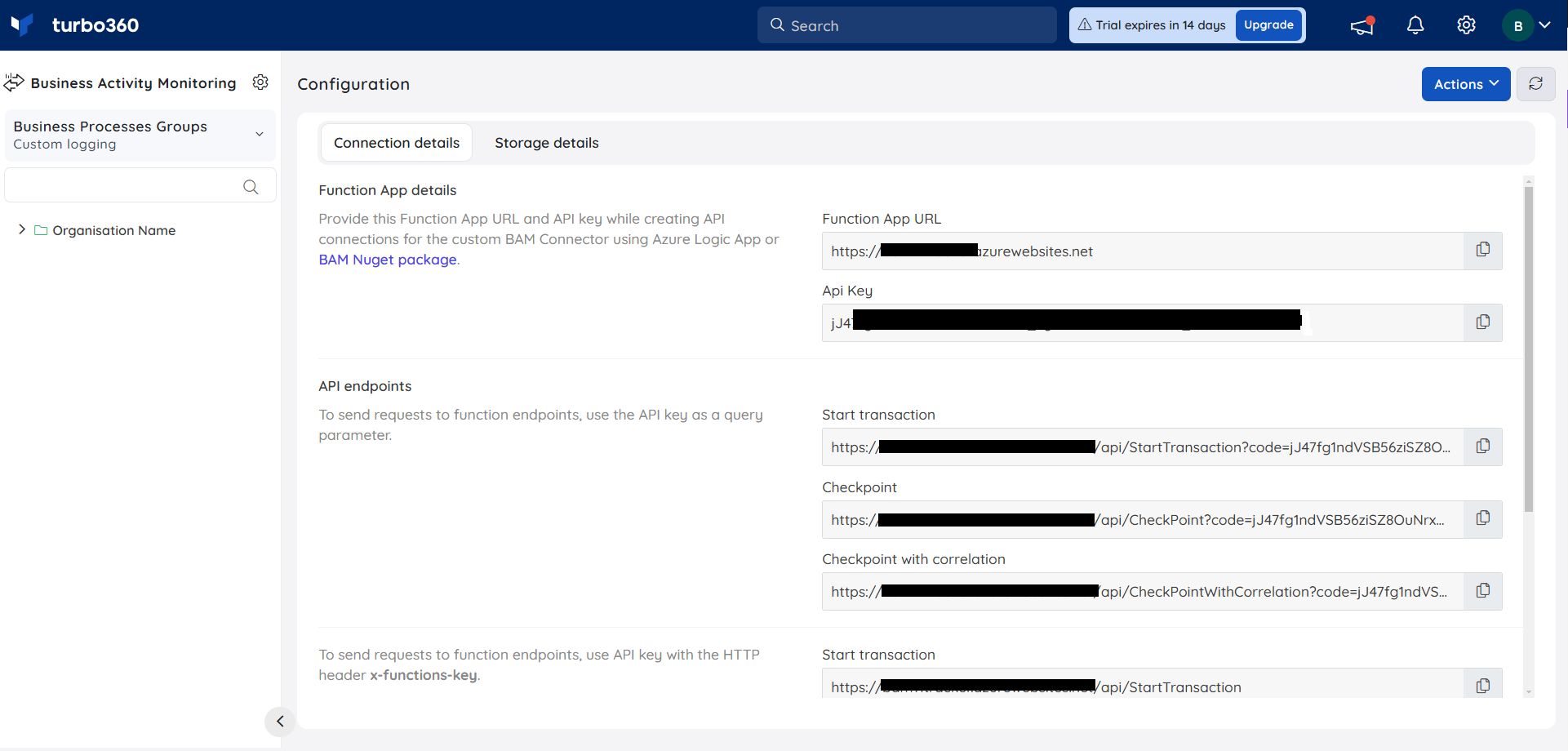Click the Api Key field
The image size is (1568, 751).
[x=1143, y=322]
